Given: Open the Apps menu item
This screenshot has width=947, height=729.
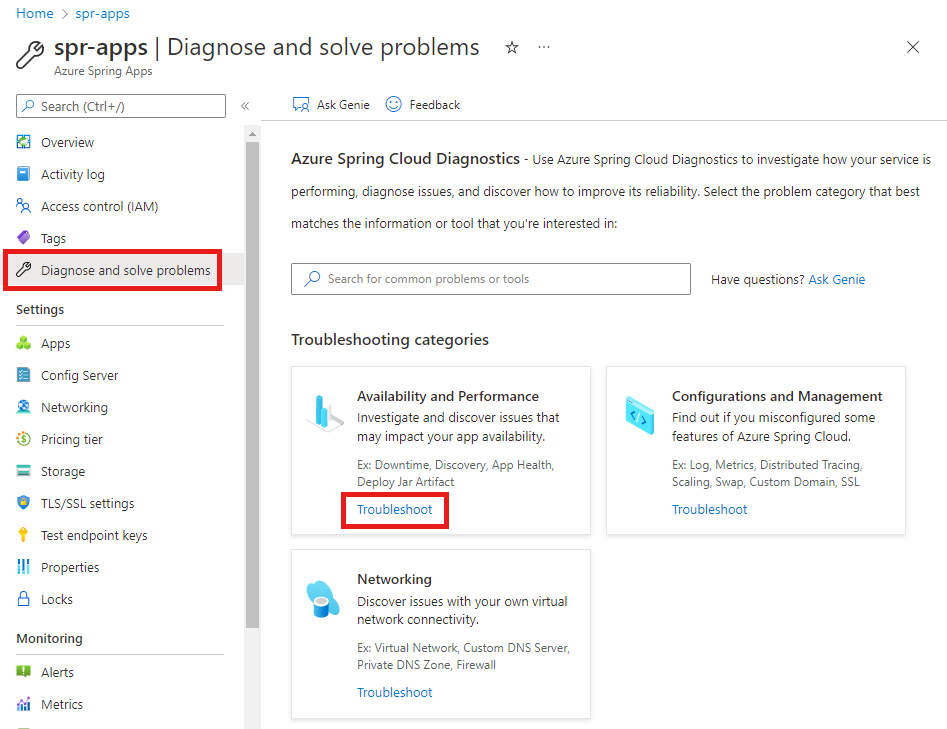Looking at the screenshot, I should [x=55, y=343].
